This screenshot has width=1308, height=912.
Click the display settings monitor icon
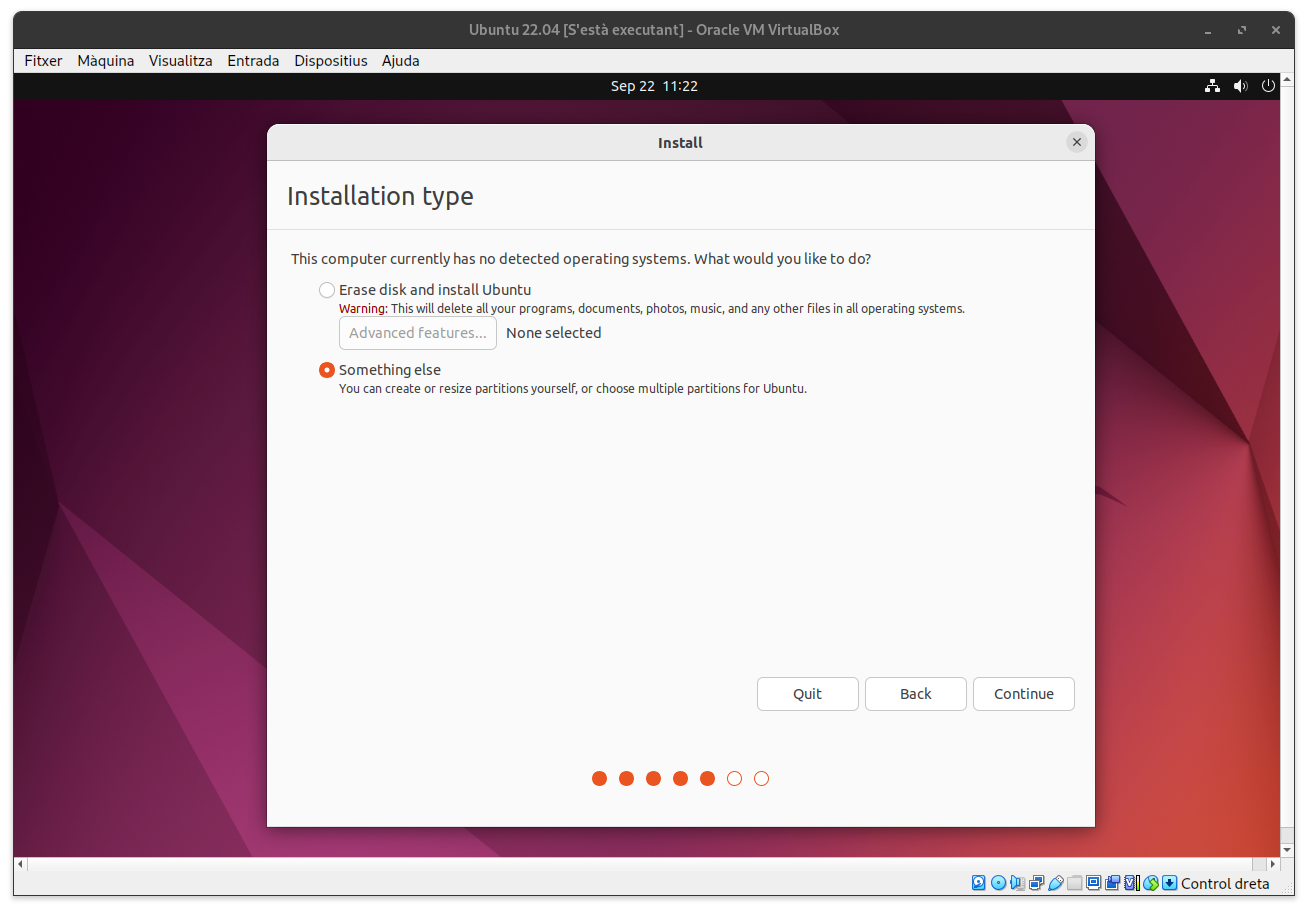click(1094, 883)
